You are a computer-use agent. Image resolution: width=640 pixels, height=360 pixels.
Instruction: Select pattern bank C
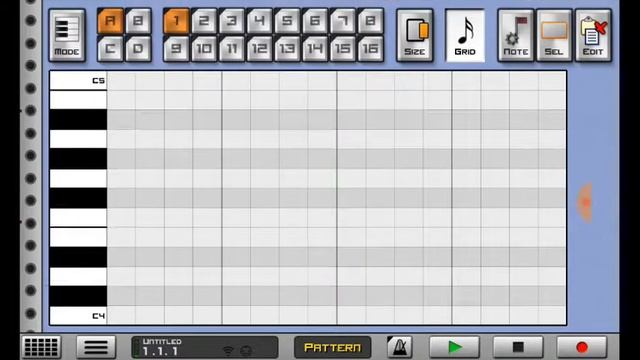click(110, 49)
